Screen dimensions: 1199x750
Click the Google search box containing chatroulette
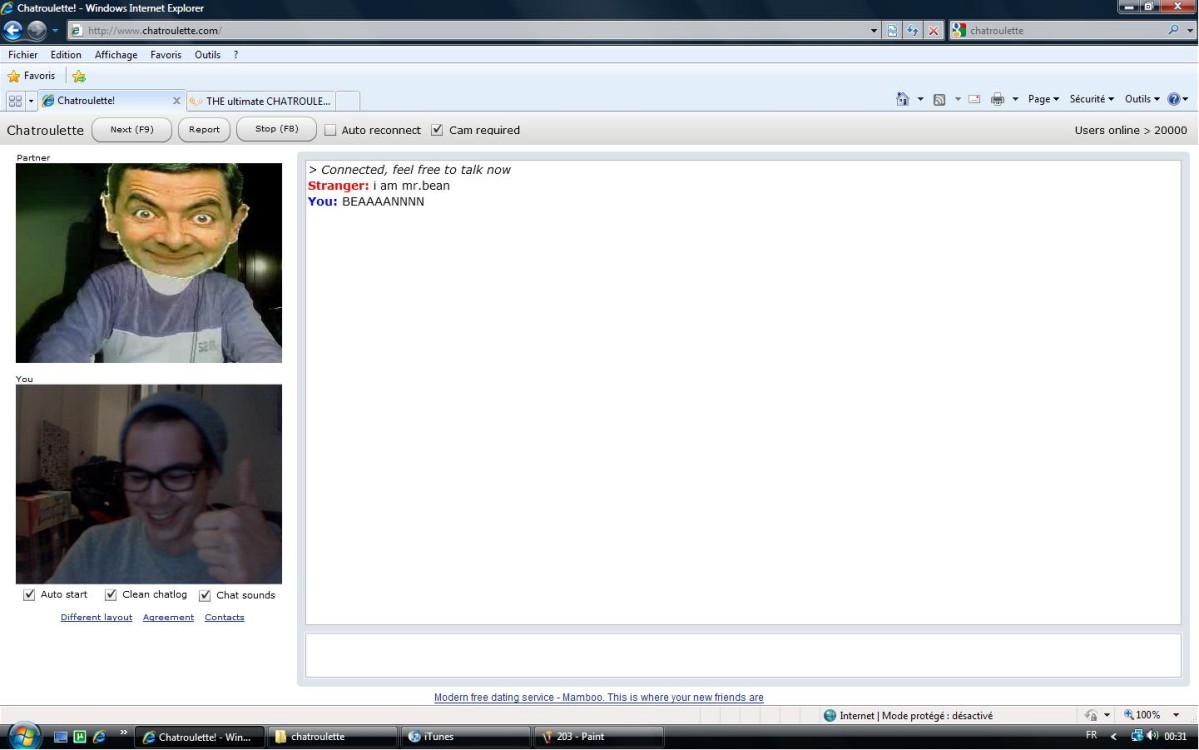1066,31
